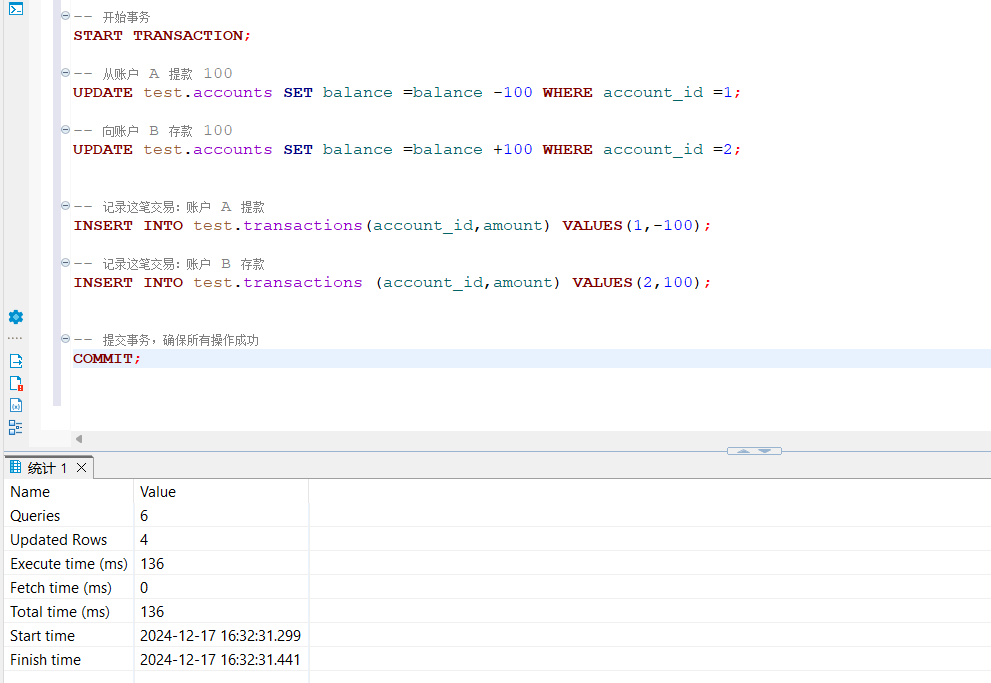Click the blue gear settings icon

(16, 317)
